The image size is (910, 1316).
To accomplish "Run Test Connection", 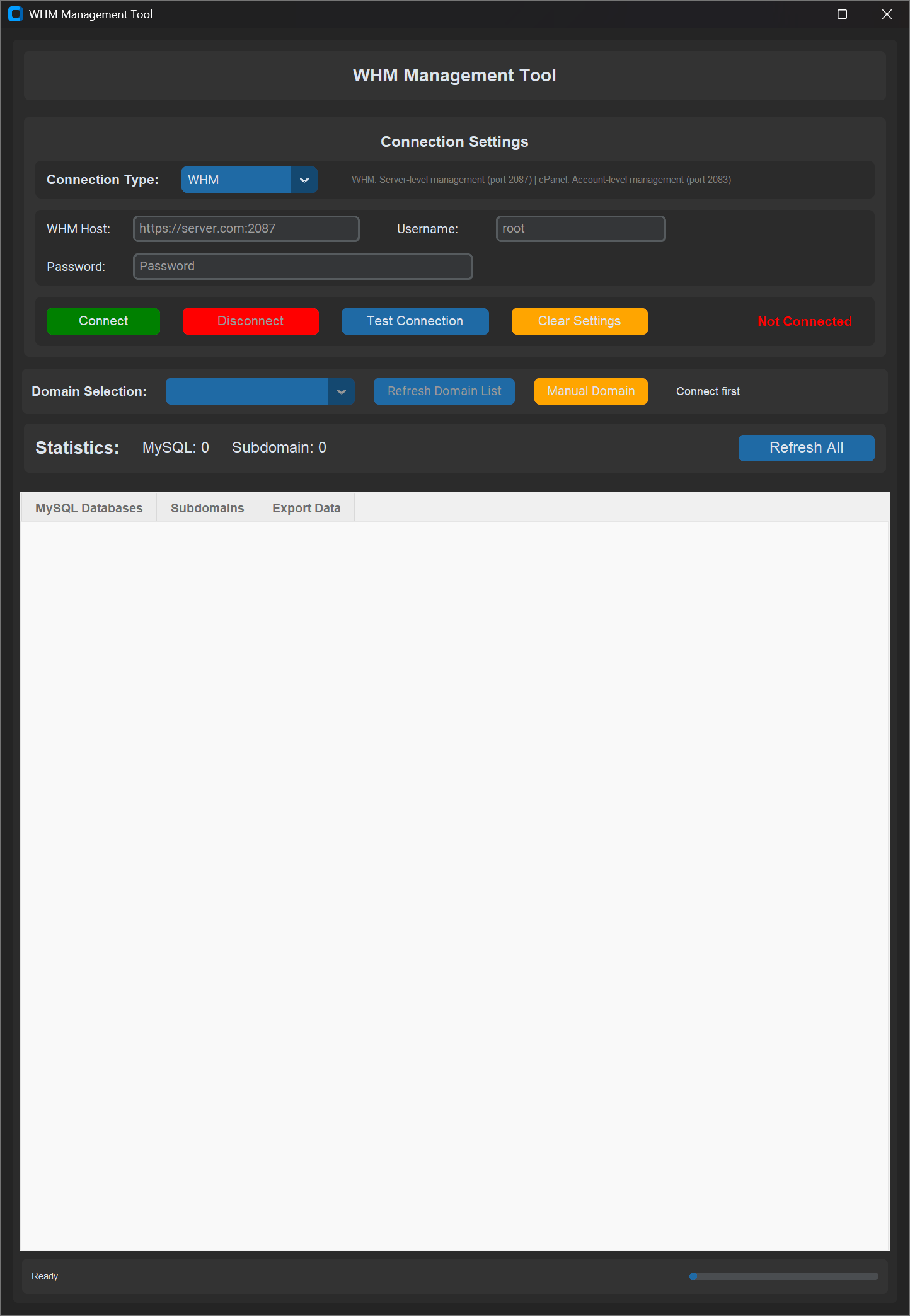I will [415, 321].
